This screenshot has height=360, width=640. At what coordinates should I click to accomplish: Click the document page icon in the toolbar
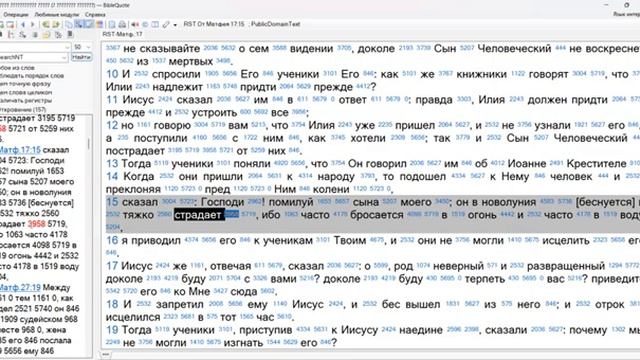point(112,24)
